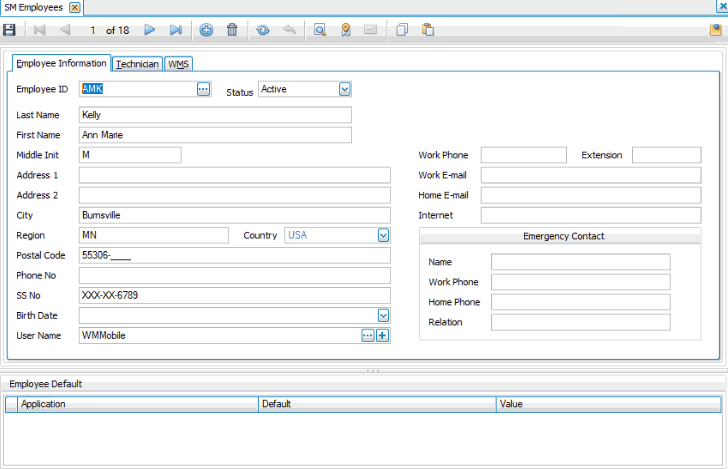Close the SM Employees tab

75,7
